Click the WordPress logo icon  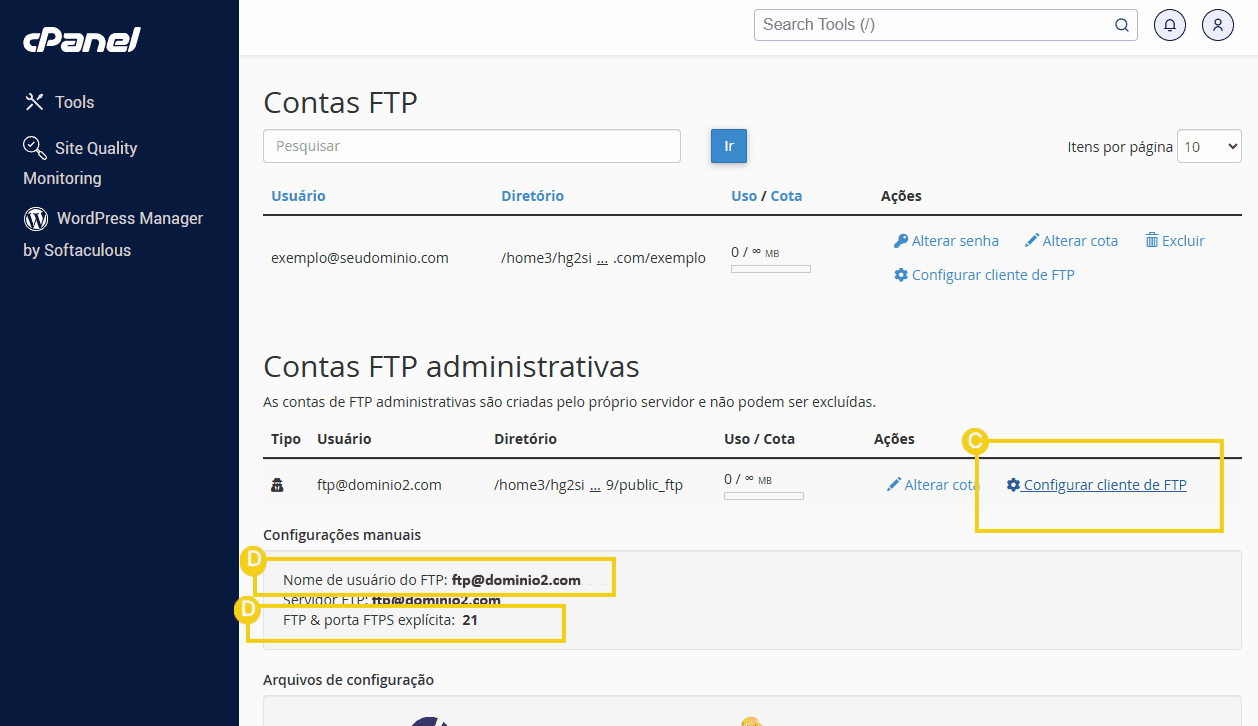(x=36, y=218)
